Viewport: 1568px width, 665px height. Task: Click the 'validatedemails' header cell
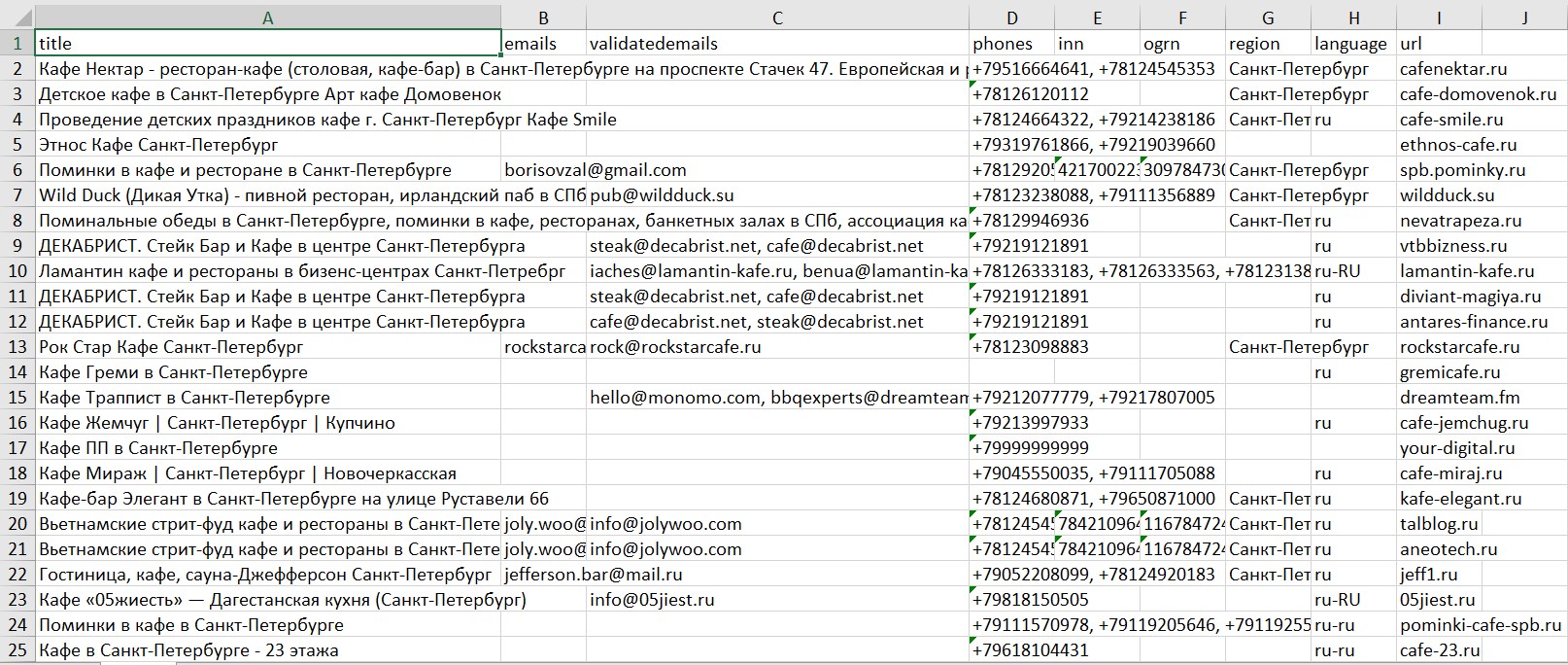[x=777, y=43]
